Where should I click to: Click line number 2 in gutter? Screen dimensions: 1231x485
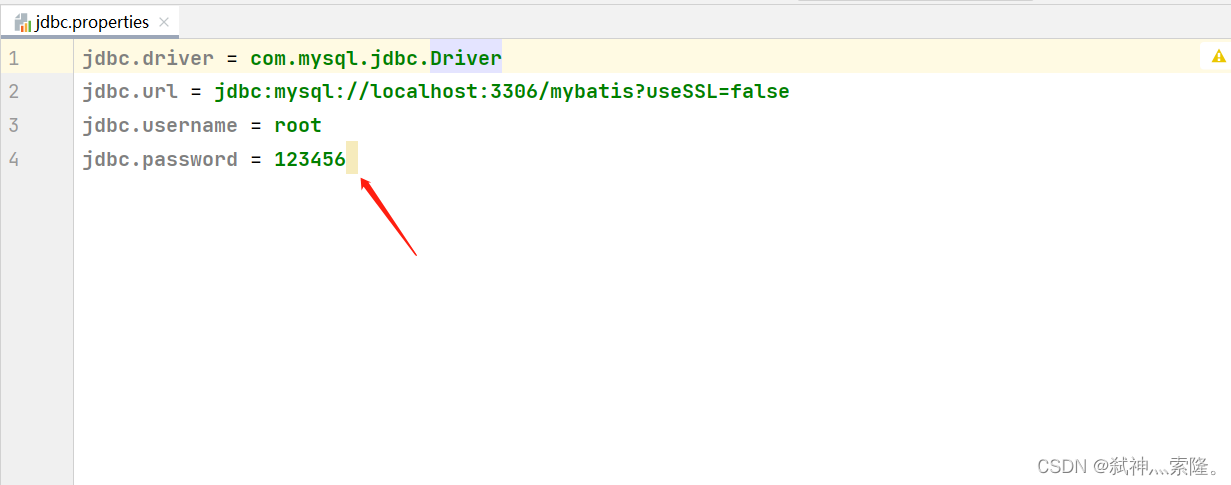tap(13, 92)
